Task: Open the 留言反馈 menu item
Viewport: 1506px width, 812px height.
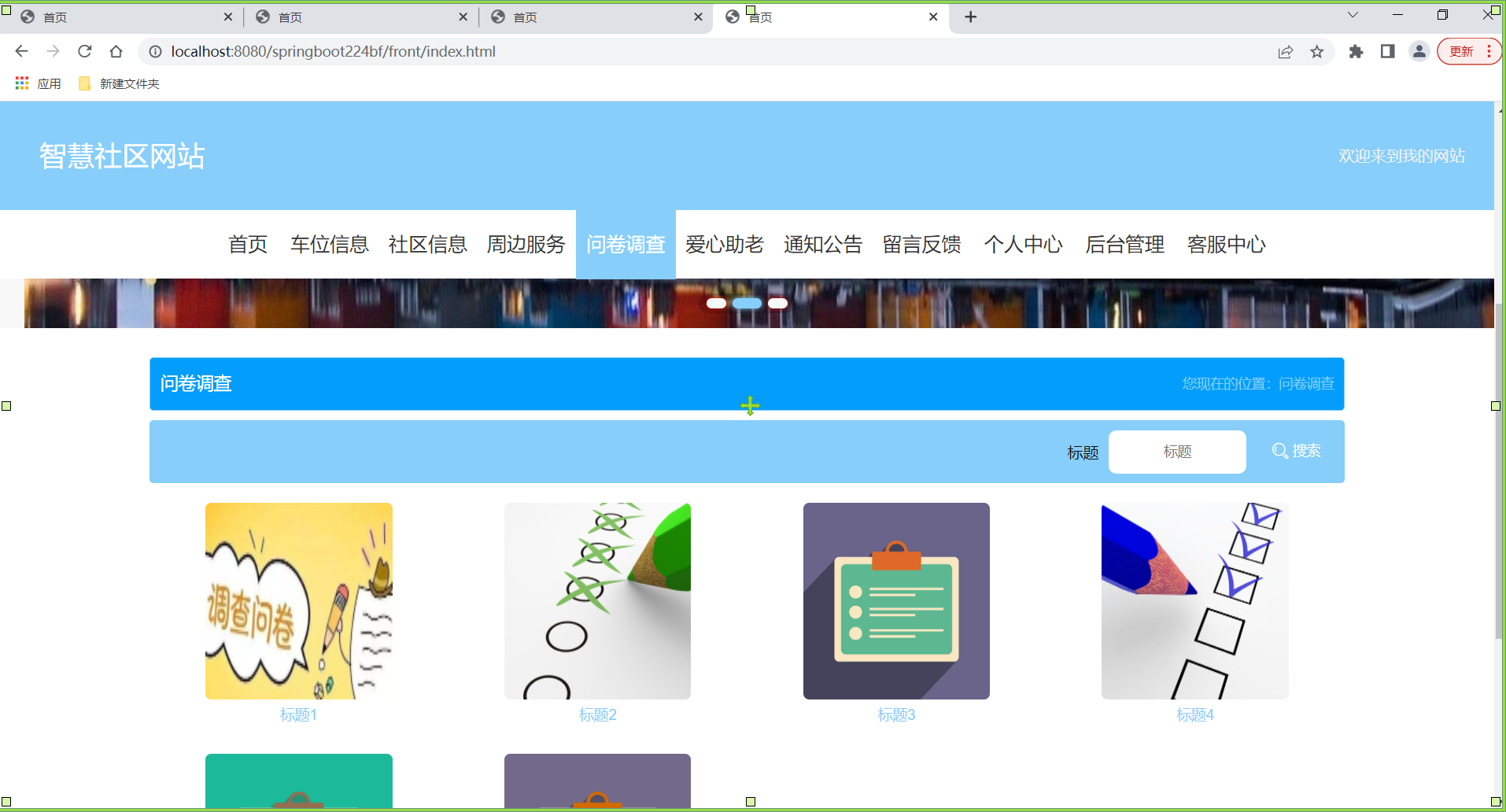Action: click(922, 244)
